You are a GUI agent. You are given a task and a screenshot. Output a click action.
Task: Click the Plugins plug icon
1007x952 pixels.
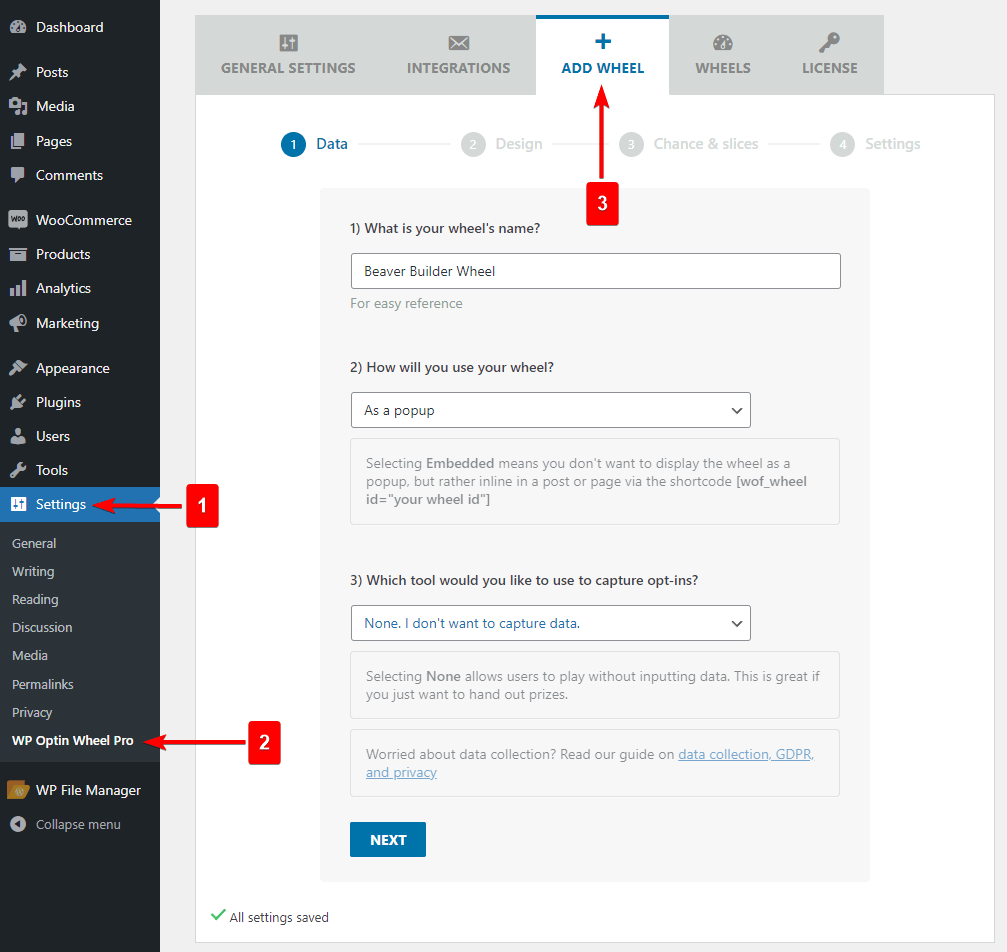18,402
